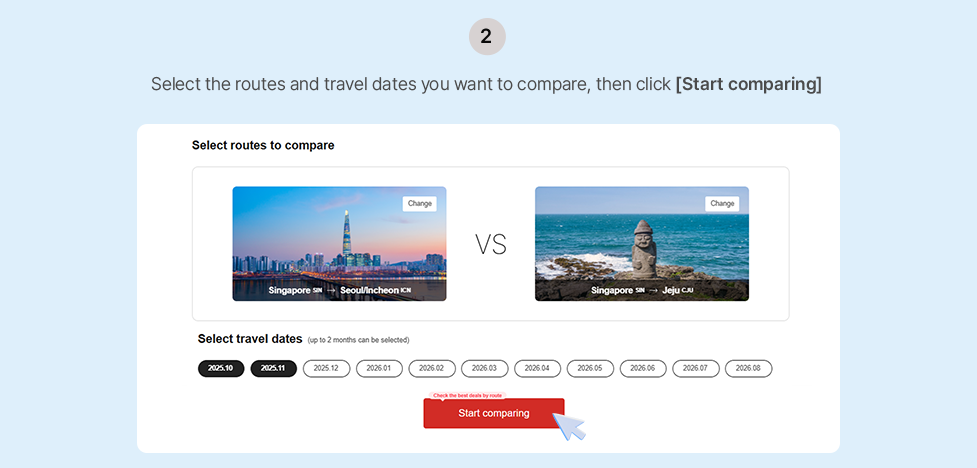977x468 pixels.
Task: Change the Singapore to Seoul/Incheon route
Action: coord(420,204)
